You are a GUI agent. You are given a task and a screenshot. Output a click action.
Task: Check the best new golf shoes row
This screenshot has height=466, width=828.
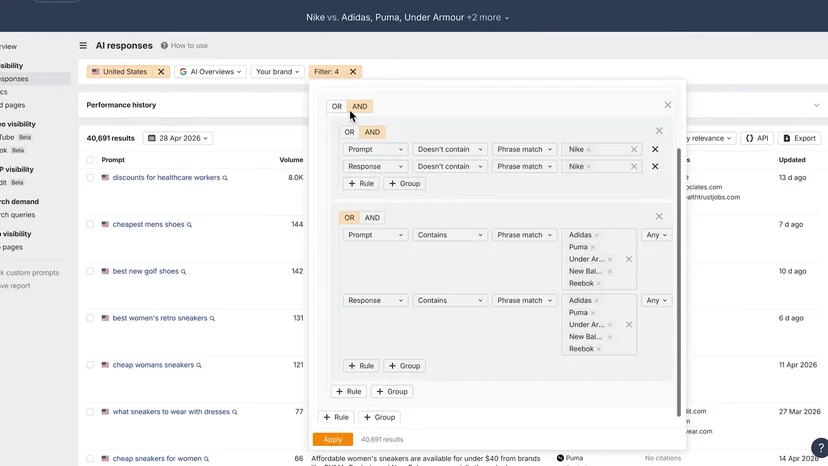click(90, 272)
